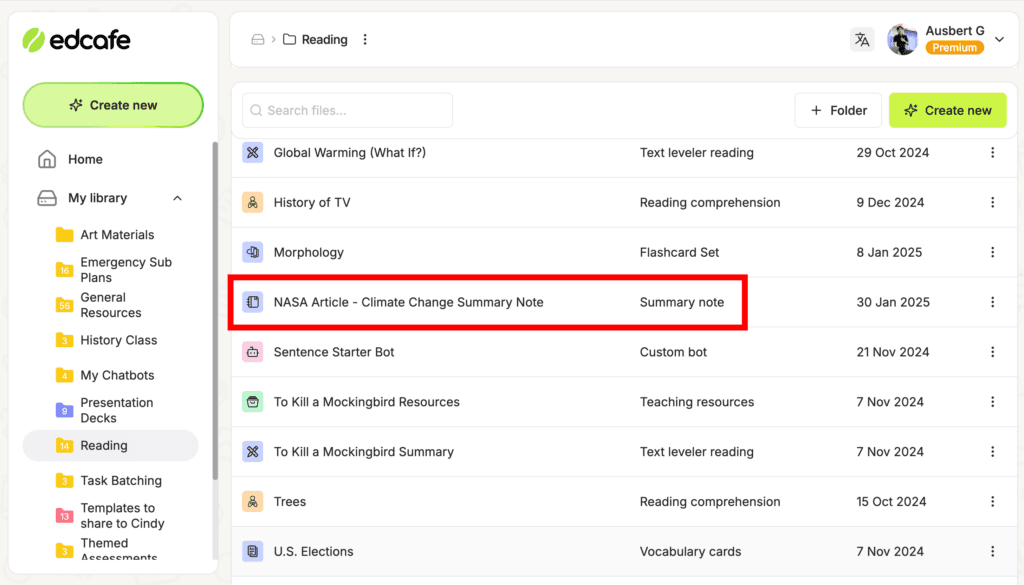Click the History of TV comprehension icon
Image resolution: width=1024 pixels, height=585 pixels.
253,202
